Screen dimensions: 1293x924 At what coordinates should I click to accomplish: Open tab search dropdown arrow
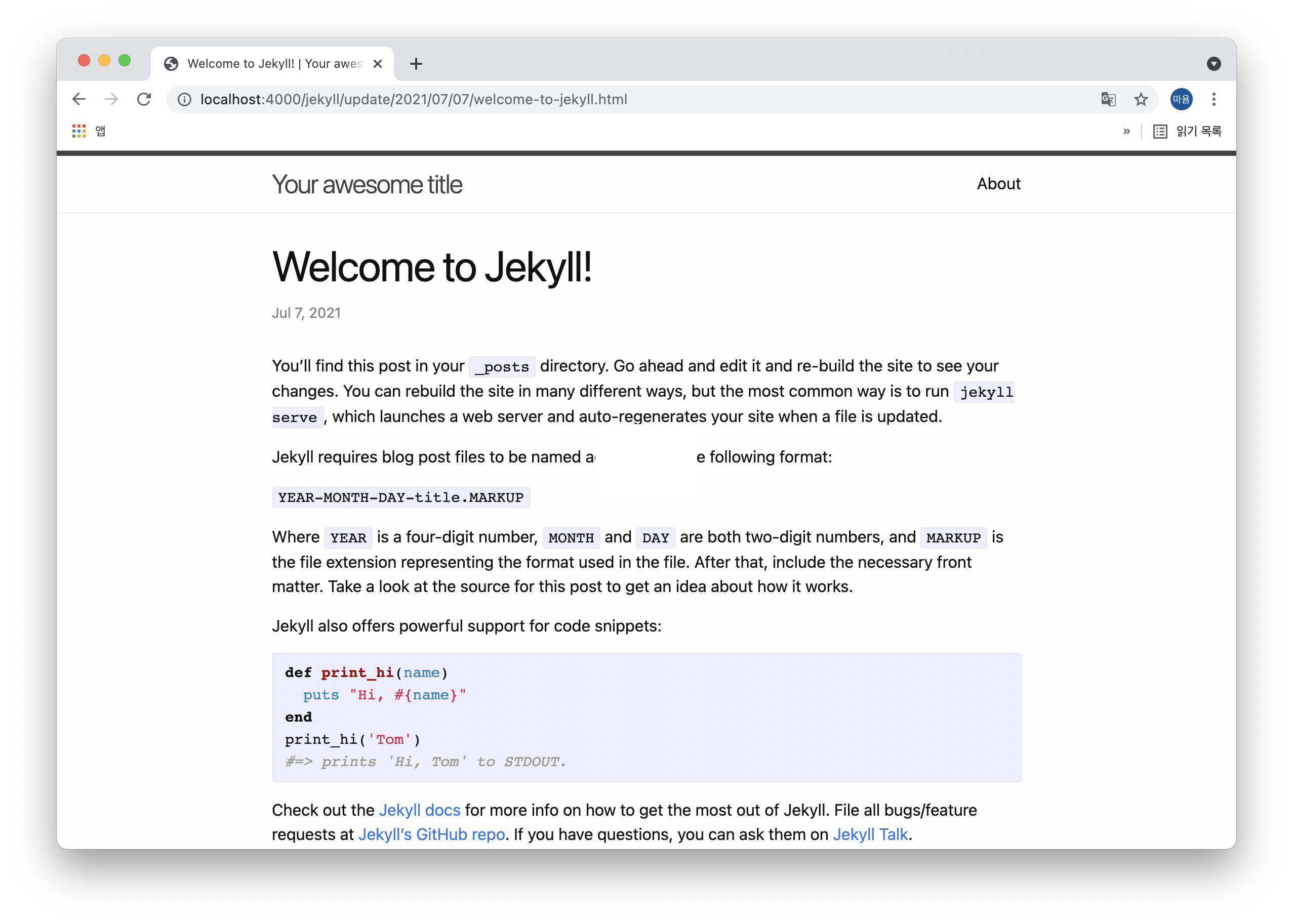click(1214, 64)
